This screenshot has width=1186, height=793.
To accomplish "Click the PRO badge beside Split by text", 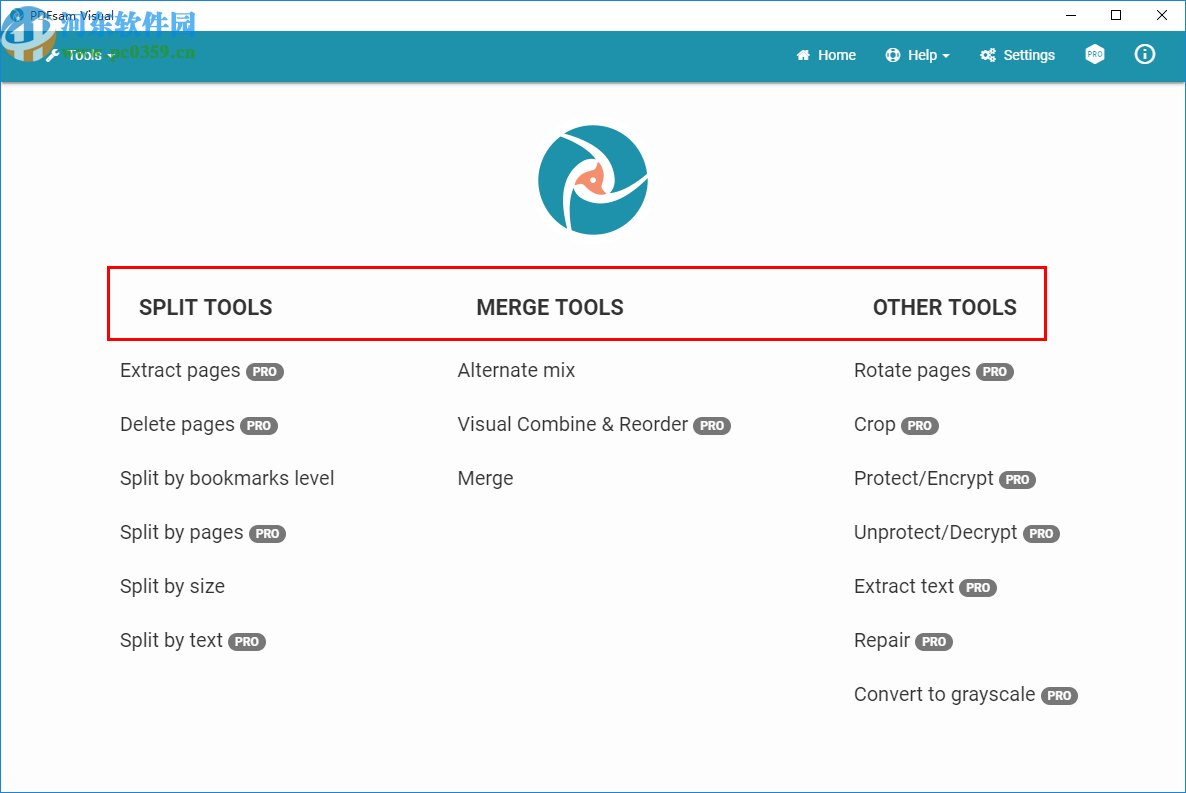I will (x=247, y=642).
